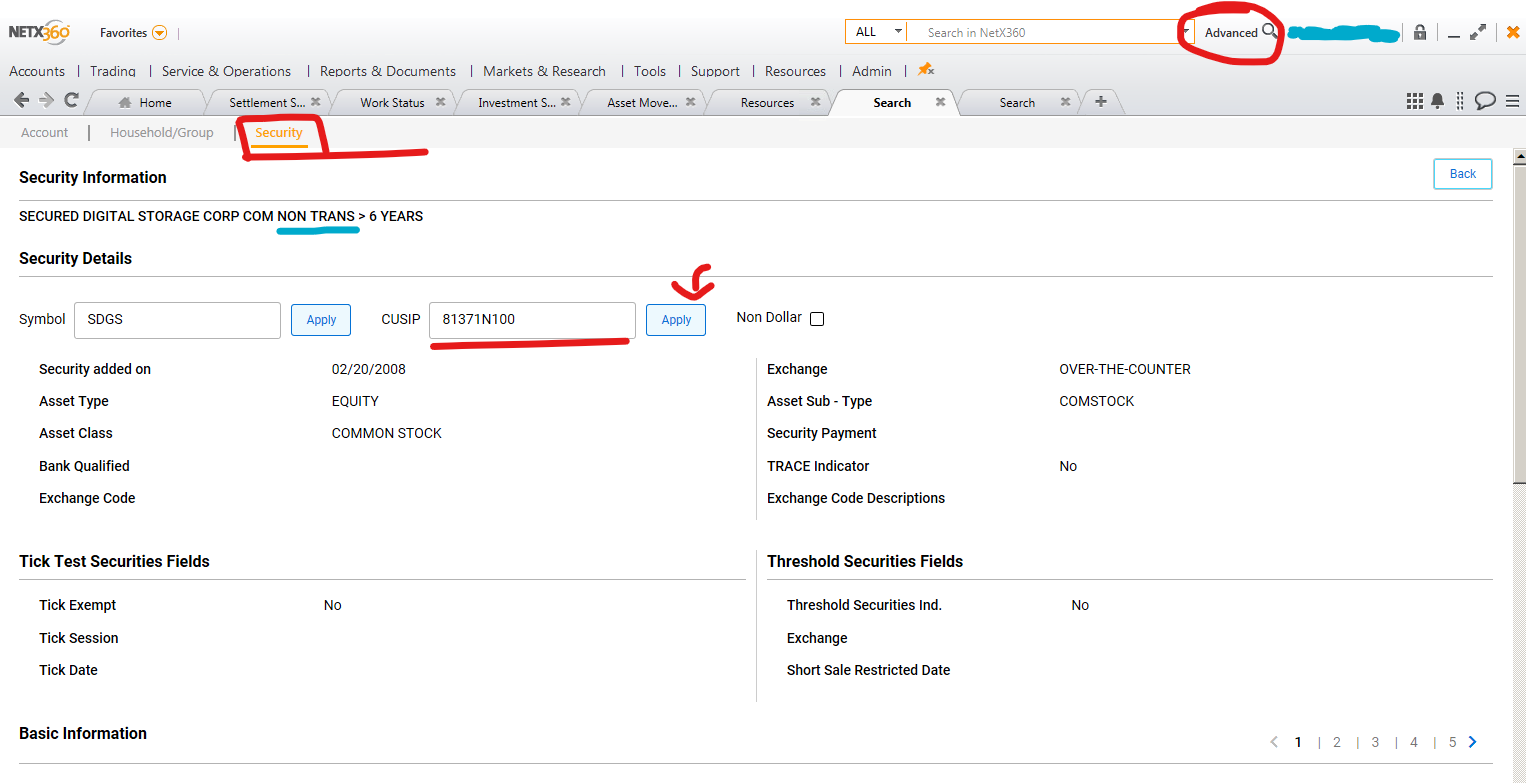The image size is (1526, 783).
Task: Open the Reports & Documents menu
Action: [388, 71]
